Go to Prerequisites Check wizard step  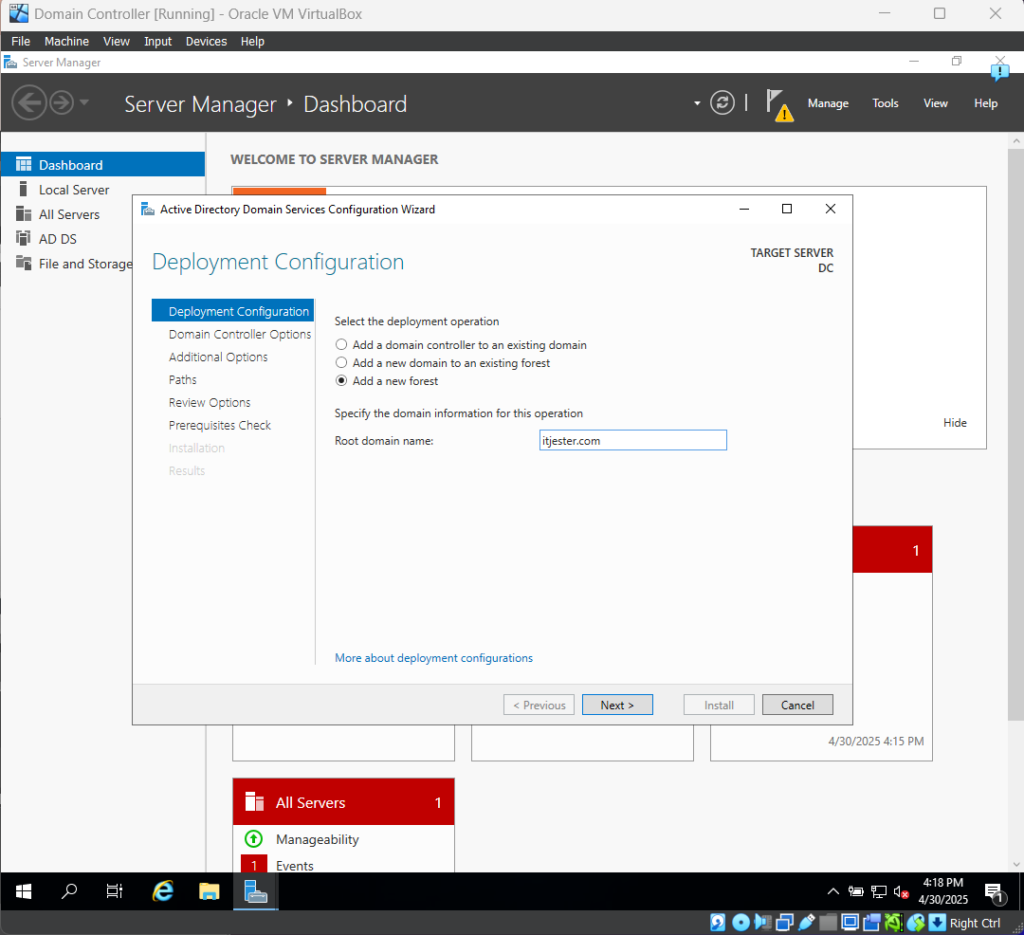click(x=219, y=426)
